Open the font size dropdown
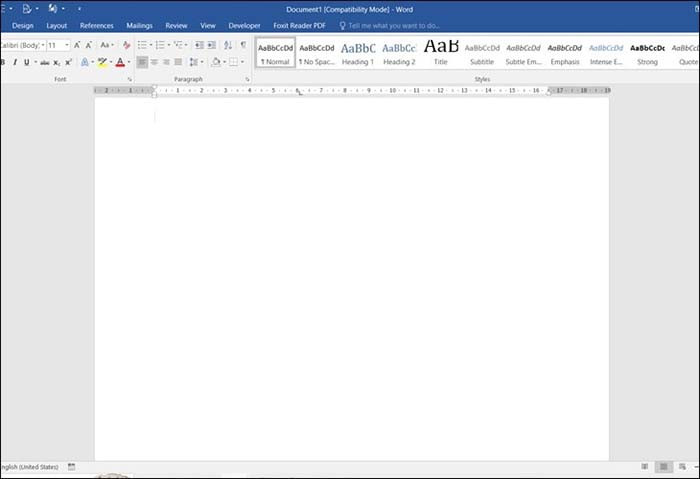Image resolution: width=700 pixels, height=479 pixels. [67, 45]
